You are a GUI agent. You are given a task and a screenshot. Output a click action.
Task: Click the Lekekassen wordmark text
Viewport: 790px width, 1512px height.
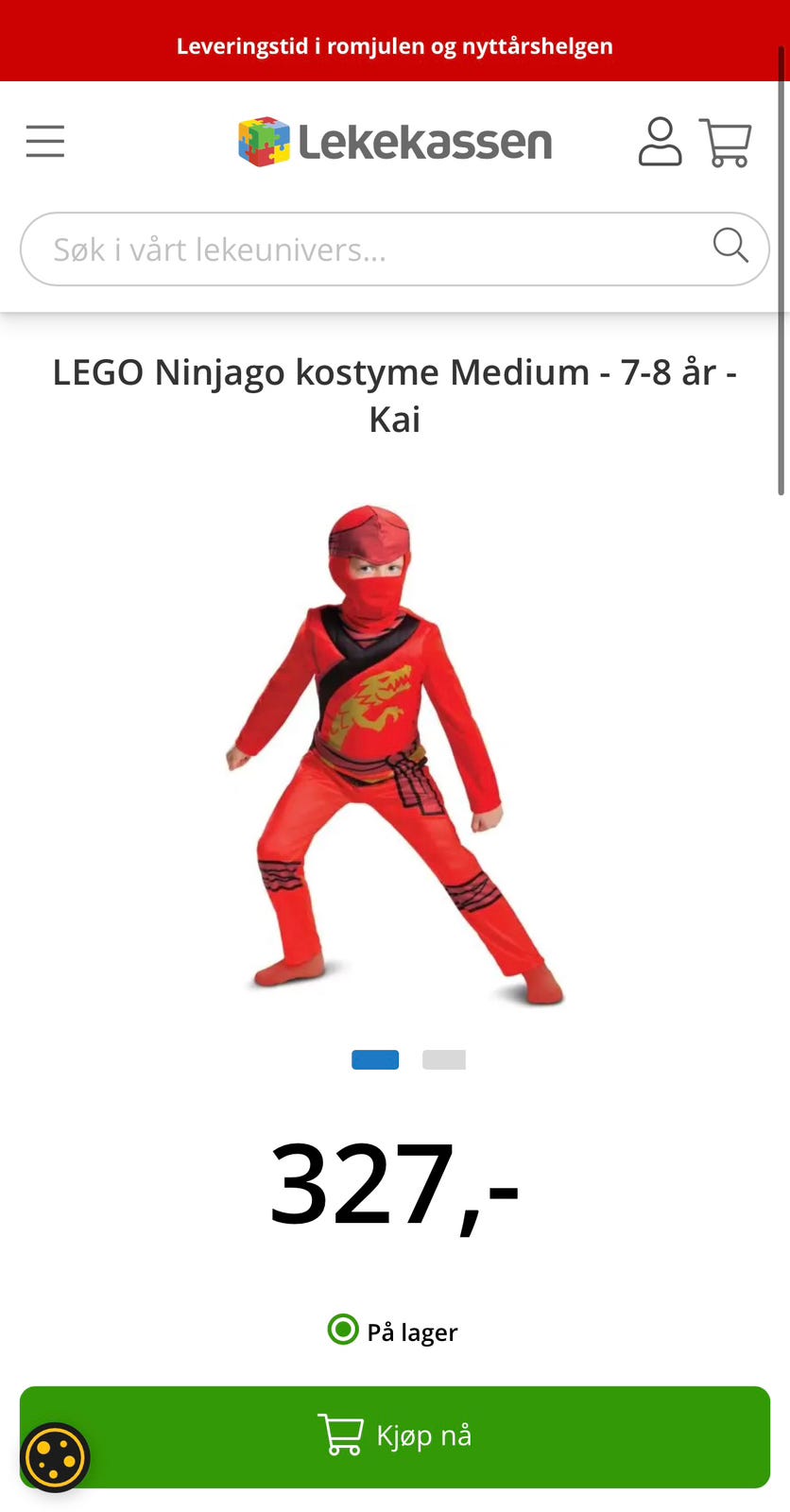point(425,143)
